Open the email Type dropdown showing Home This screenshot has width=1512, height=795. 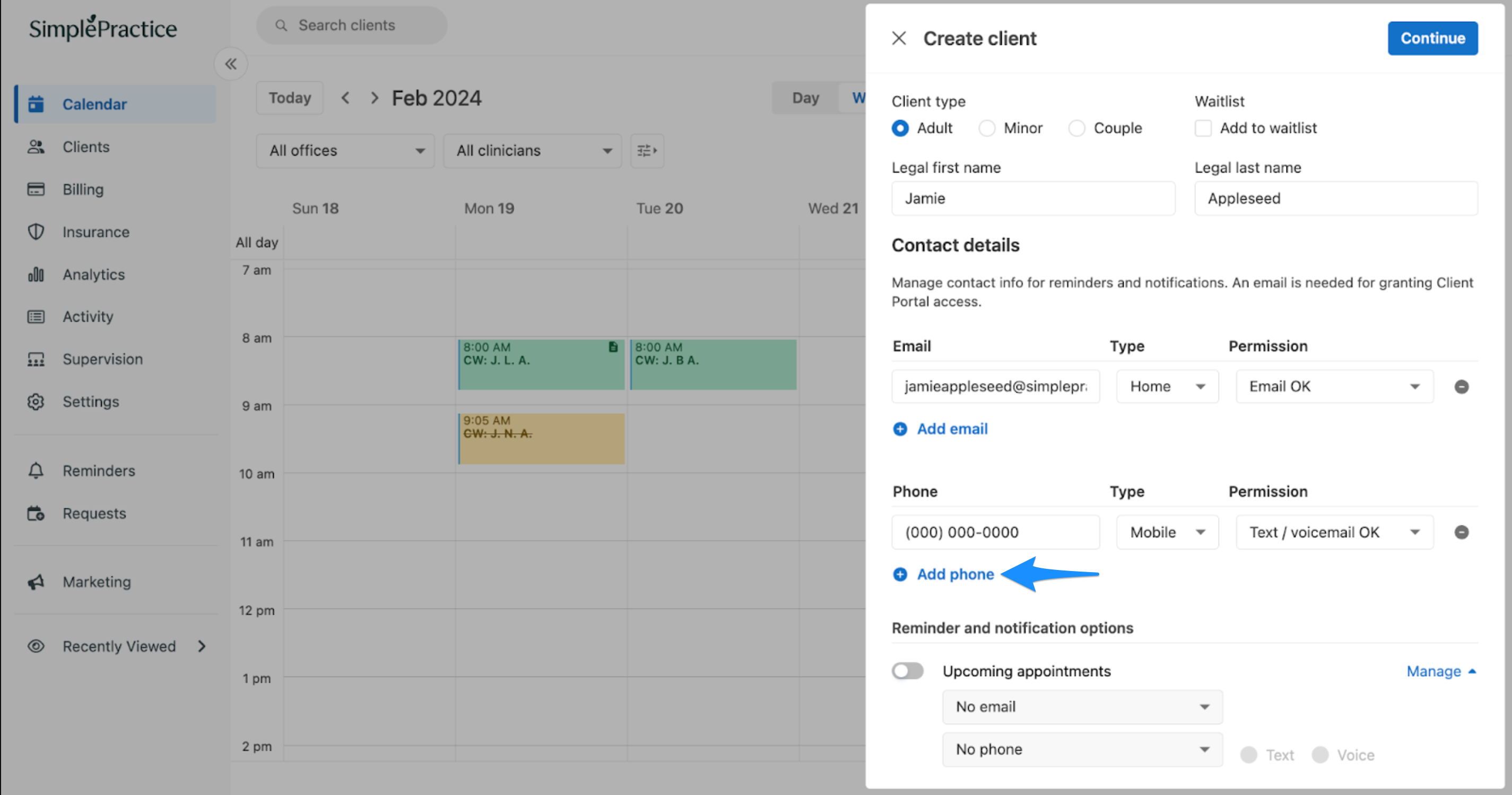(1167, 386)
